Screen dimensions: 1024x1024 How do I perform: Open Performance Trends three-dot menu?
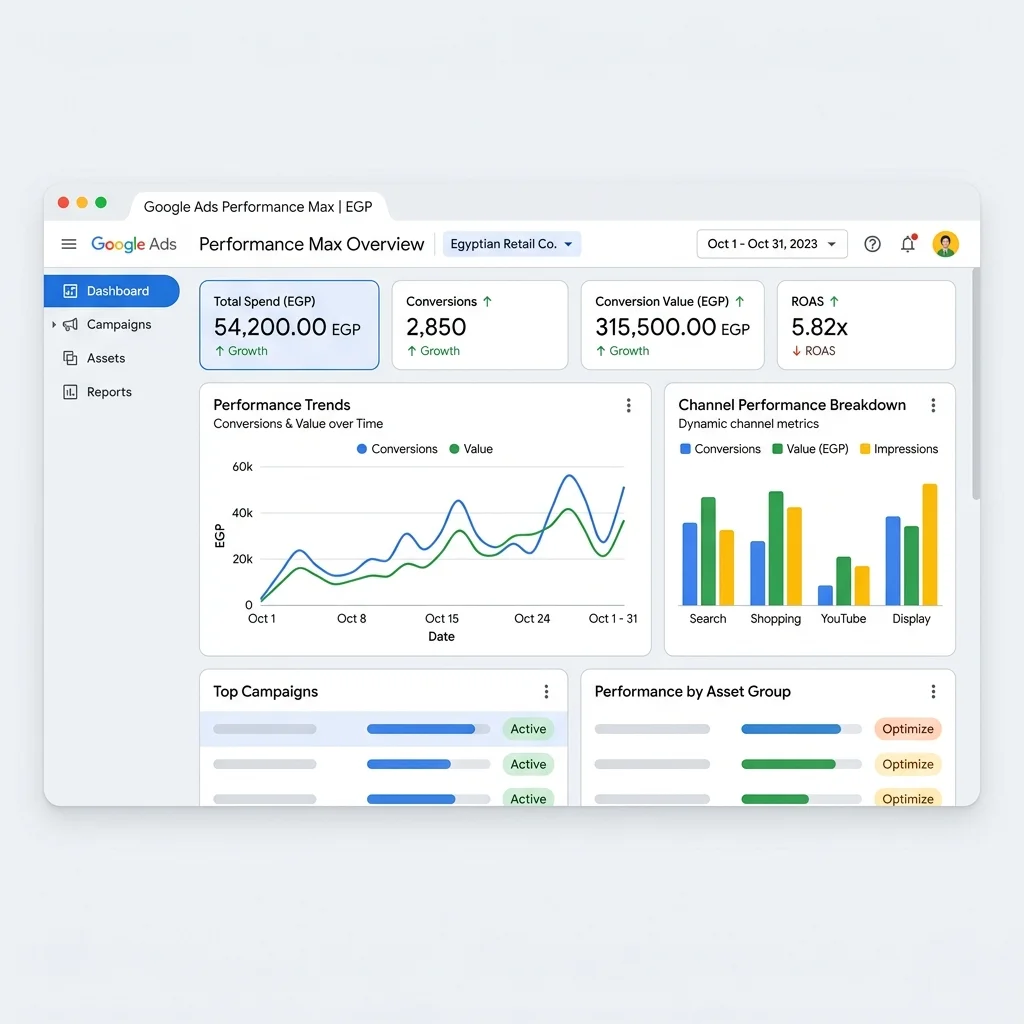(x=628, y=406)
